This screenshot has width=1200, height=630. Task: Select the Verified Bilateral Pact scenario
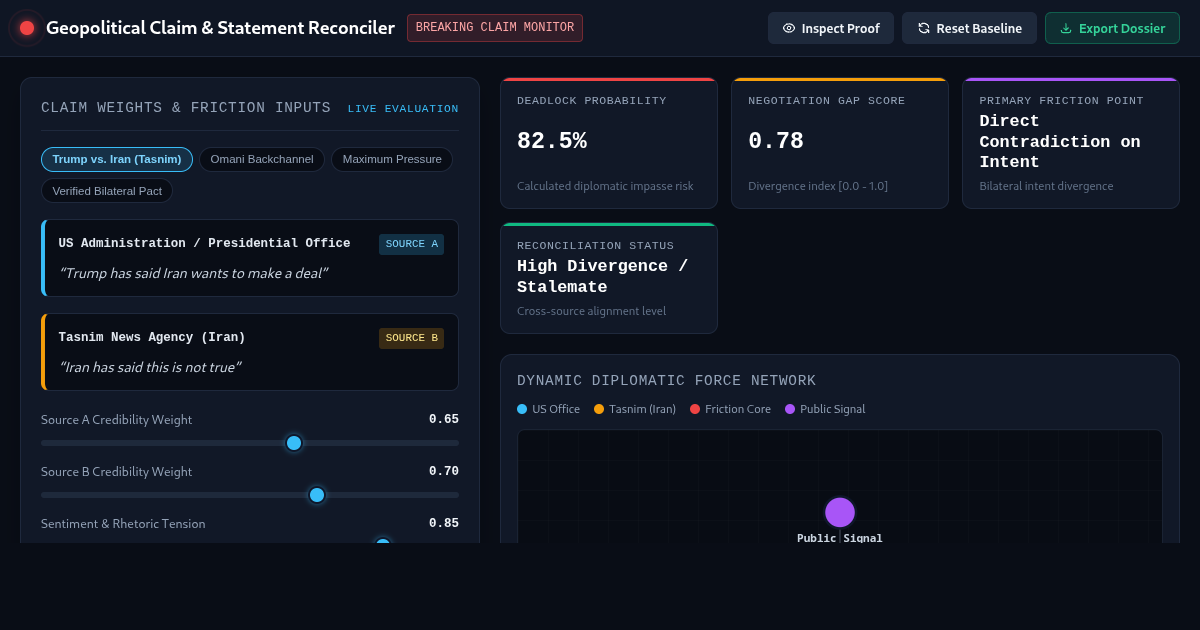[107, 190]
